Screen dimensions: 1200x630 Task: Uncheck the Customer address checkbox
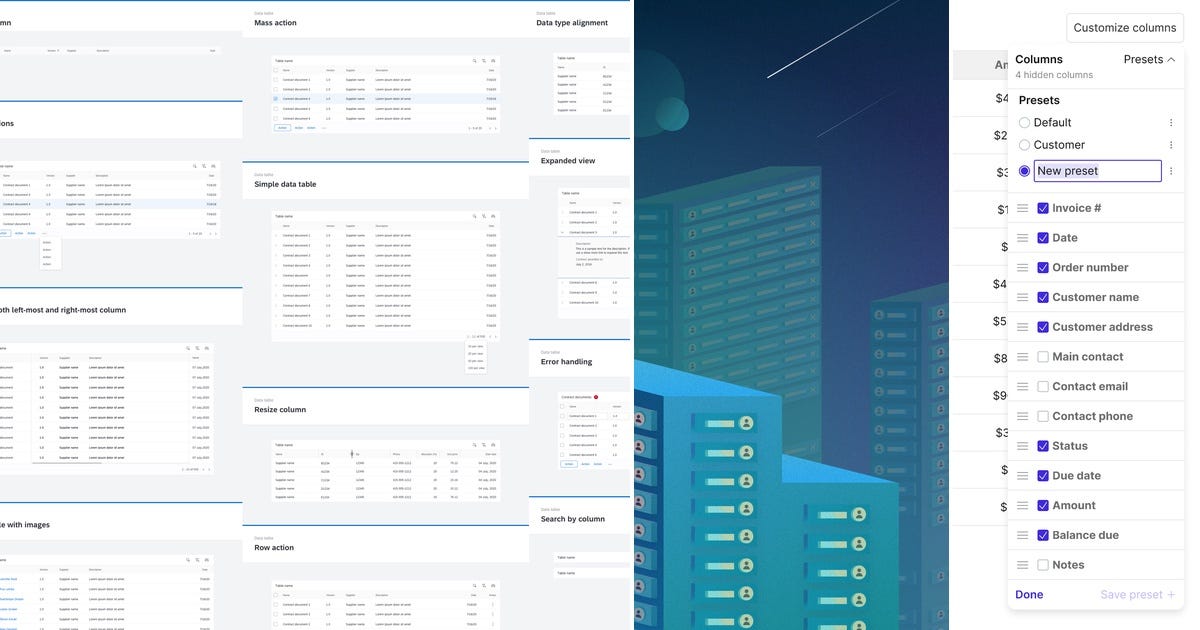1043,327
